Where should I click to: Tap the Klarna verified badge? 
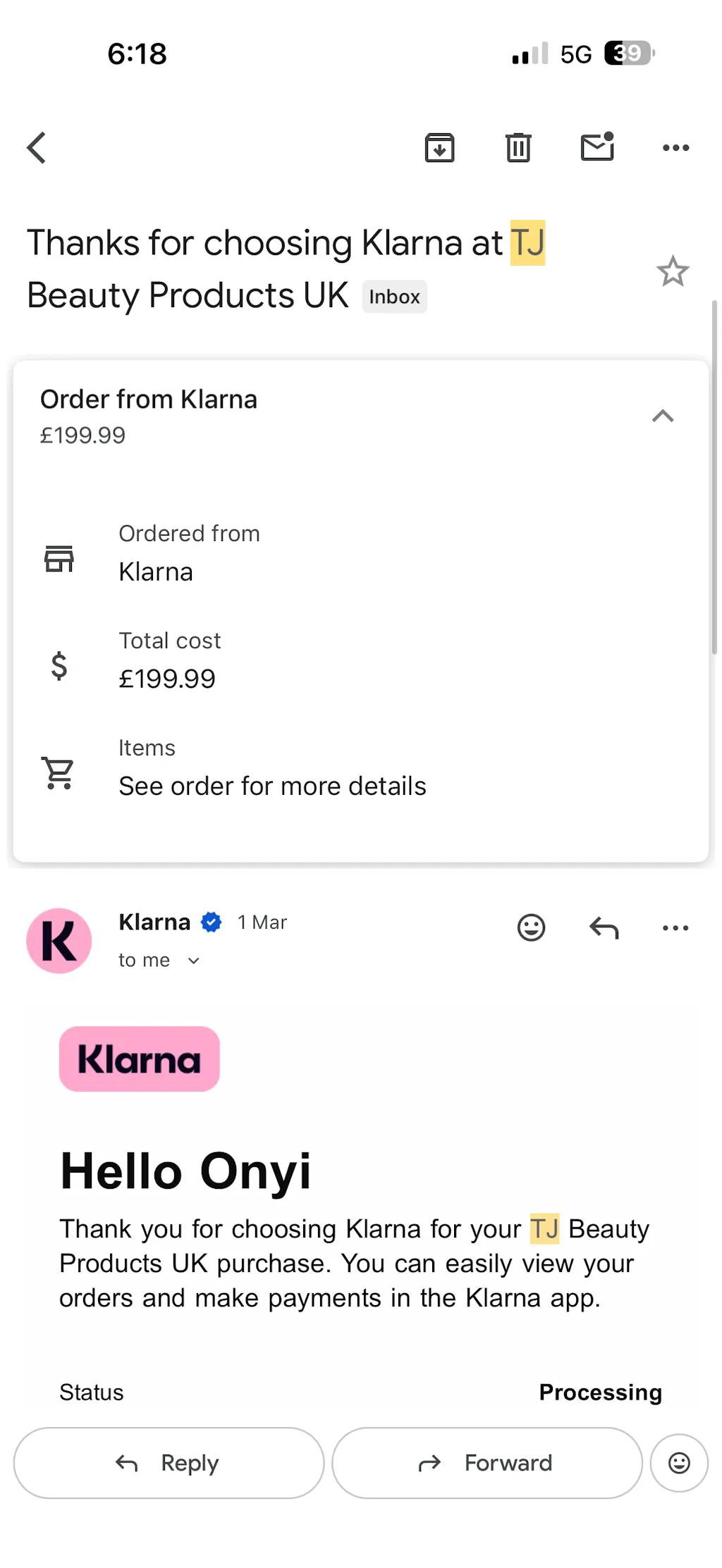click(212, 922)
